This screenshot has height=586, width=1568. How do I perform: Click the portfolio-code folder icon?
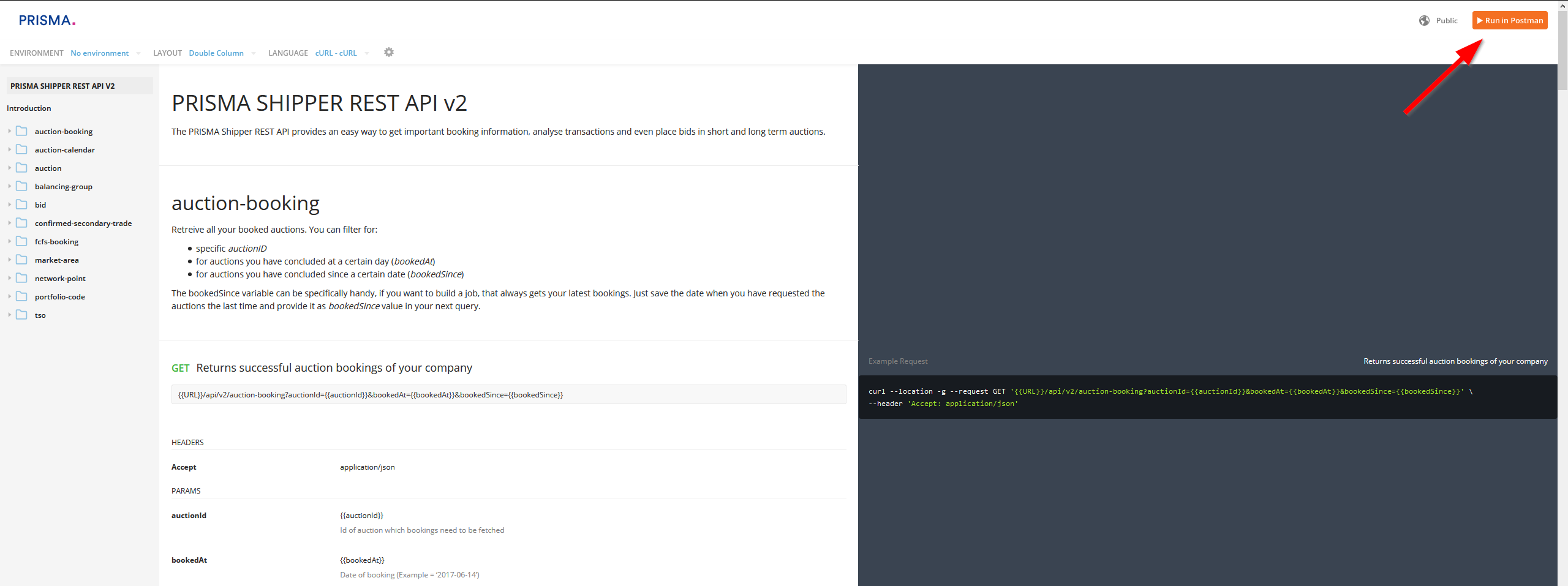tap(22, 296)
